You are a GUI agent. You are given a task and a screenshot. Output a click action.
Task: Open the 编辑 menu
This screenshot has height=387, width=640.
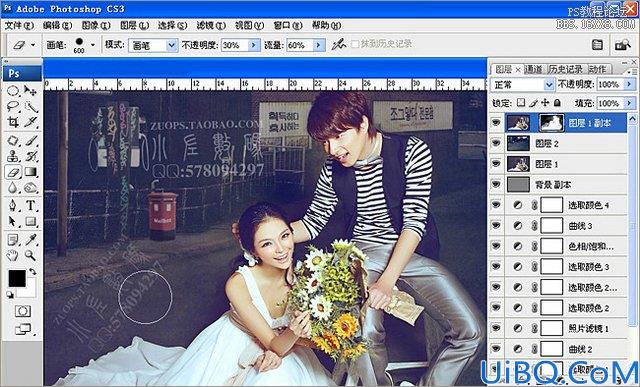tap(58, 25)
